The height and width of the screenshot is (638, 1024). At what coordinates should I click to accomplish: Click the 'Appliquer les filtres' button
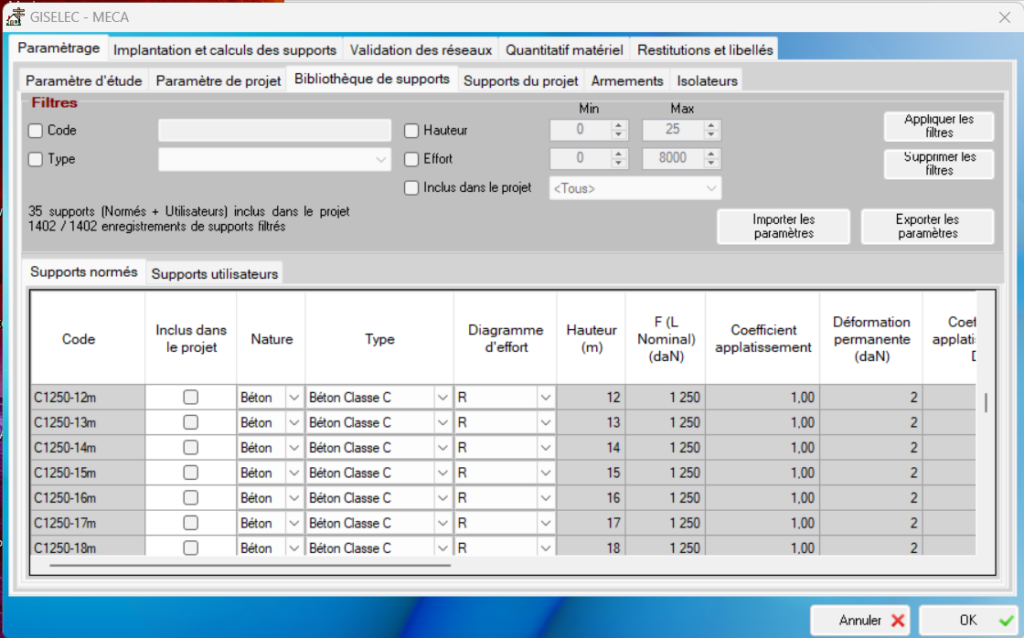(x=938, y=126)
